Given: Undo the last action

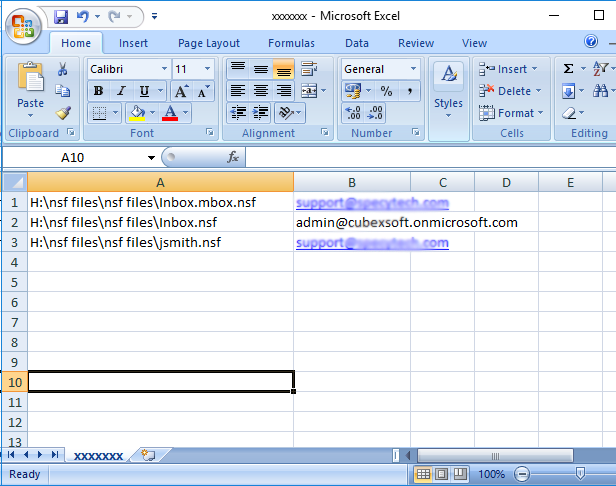Looking at the screenshot, I should [x=82, y=17].
